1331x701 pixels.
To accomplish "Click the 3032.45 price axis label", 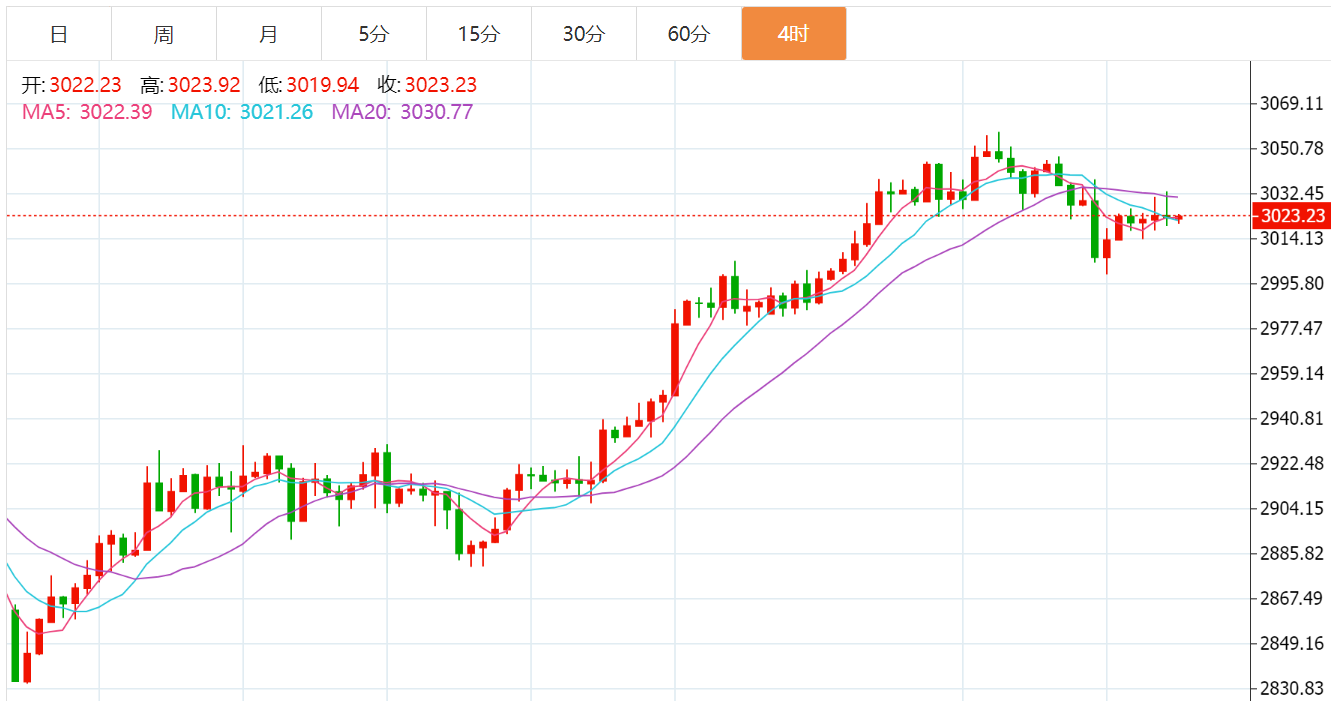I will tap(1292, 193).
